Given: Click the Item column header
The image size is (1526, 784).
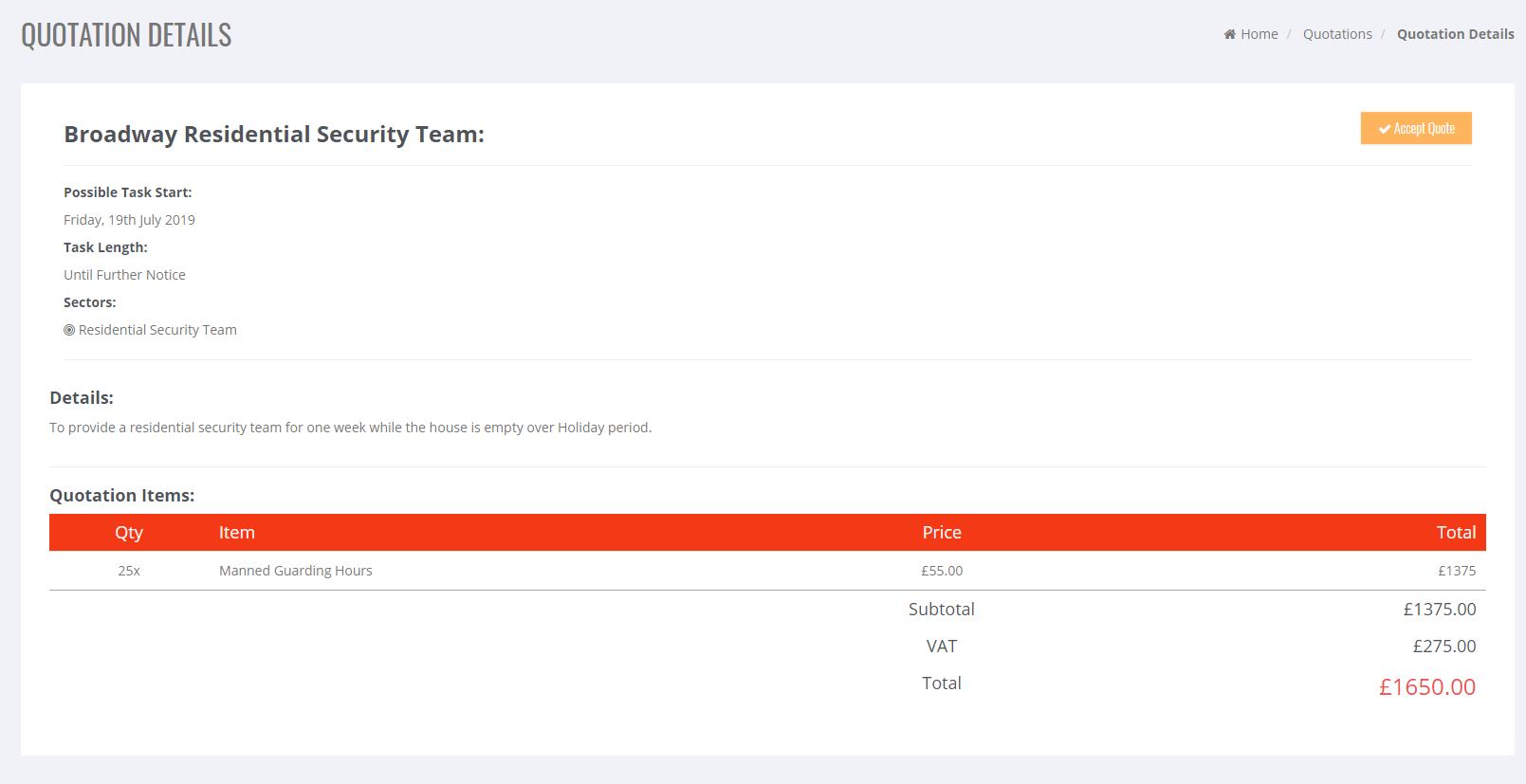Looking at the screenshot, I should click(x=237, y=533).
